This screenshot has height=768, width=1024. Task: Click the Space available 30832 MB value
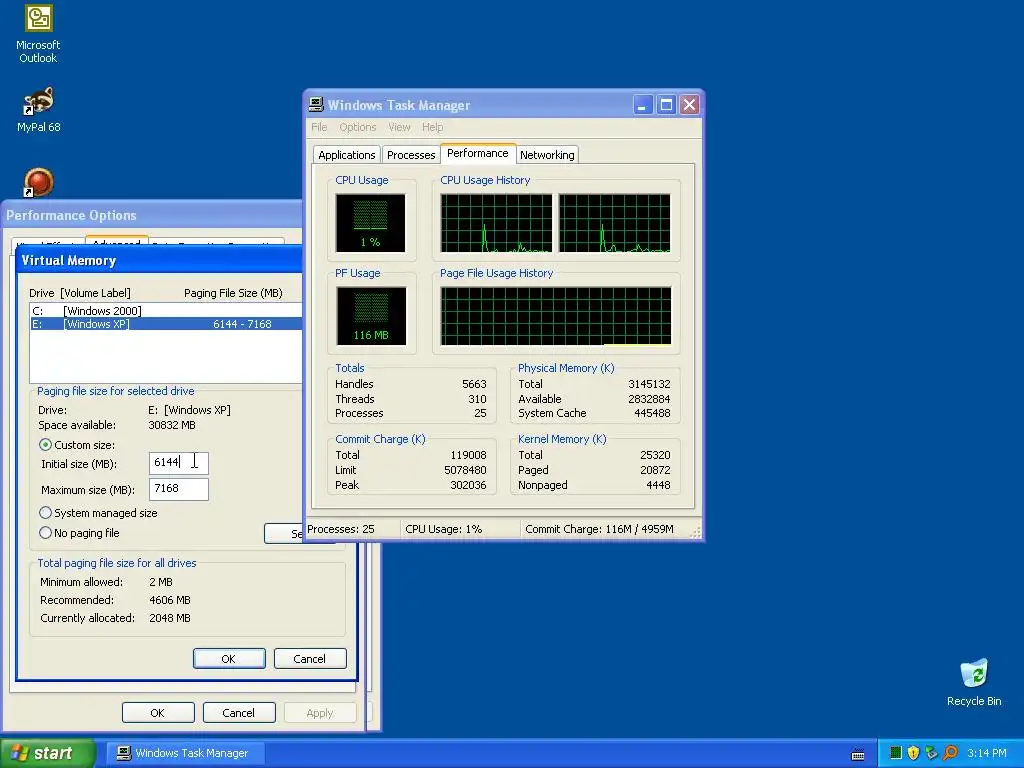click(172, 425)
